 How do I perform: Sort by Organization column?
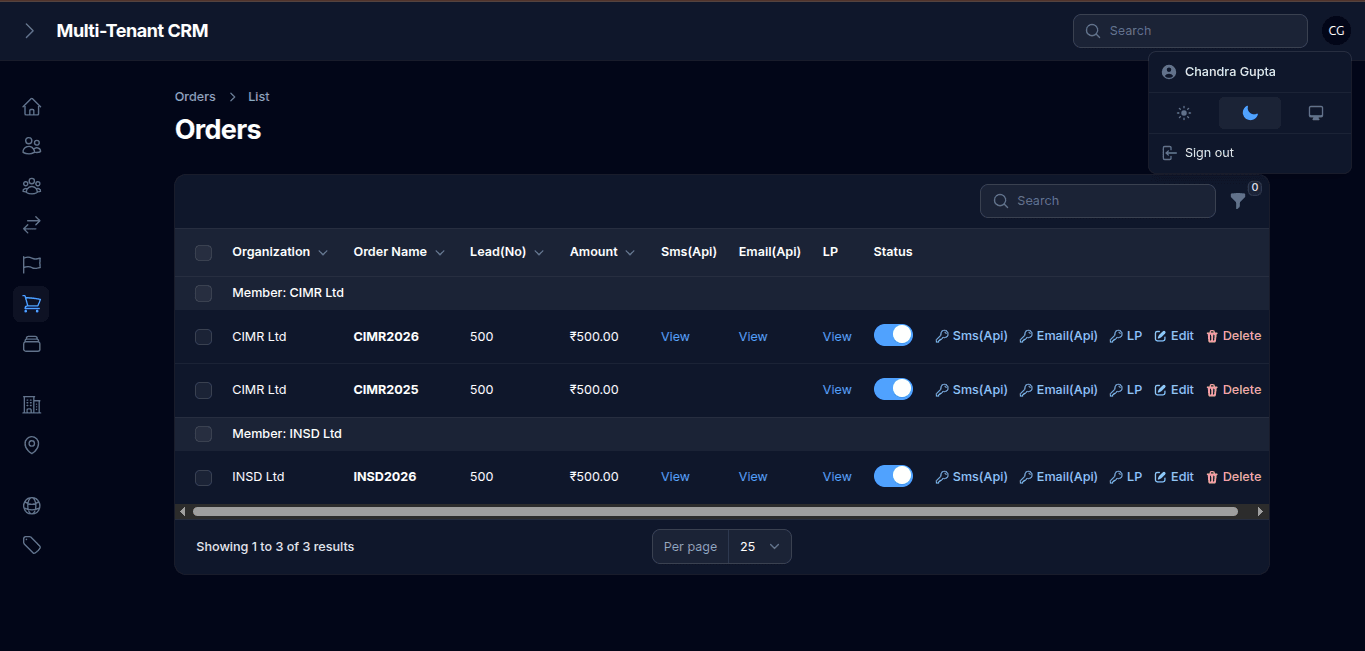[279, 252]
